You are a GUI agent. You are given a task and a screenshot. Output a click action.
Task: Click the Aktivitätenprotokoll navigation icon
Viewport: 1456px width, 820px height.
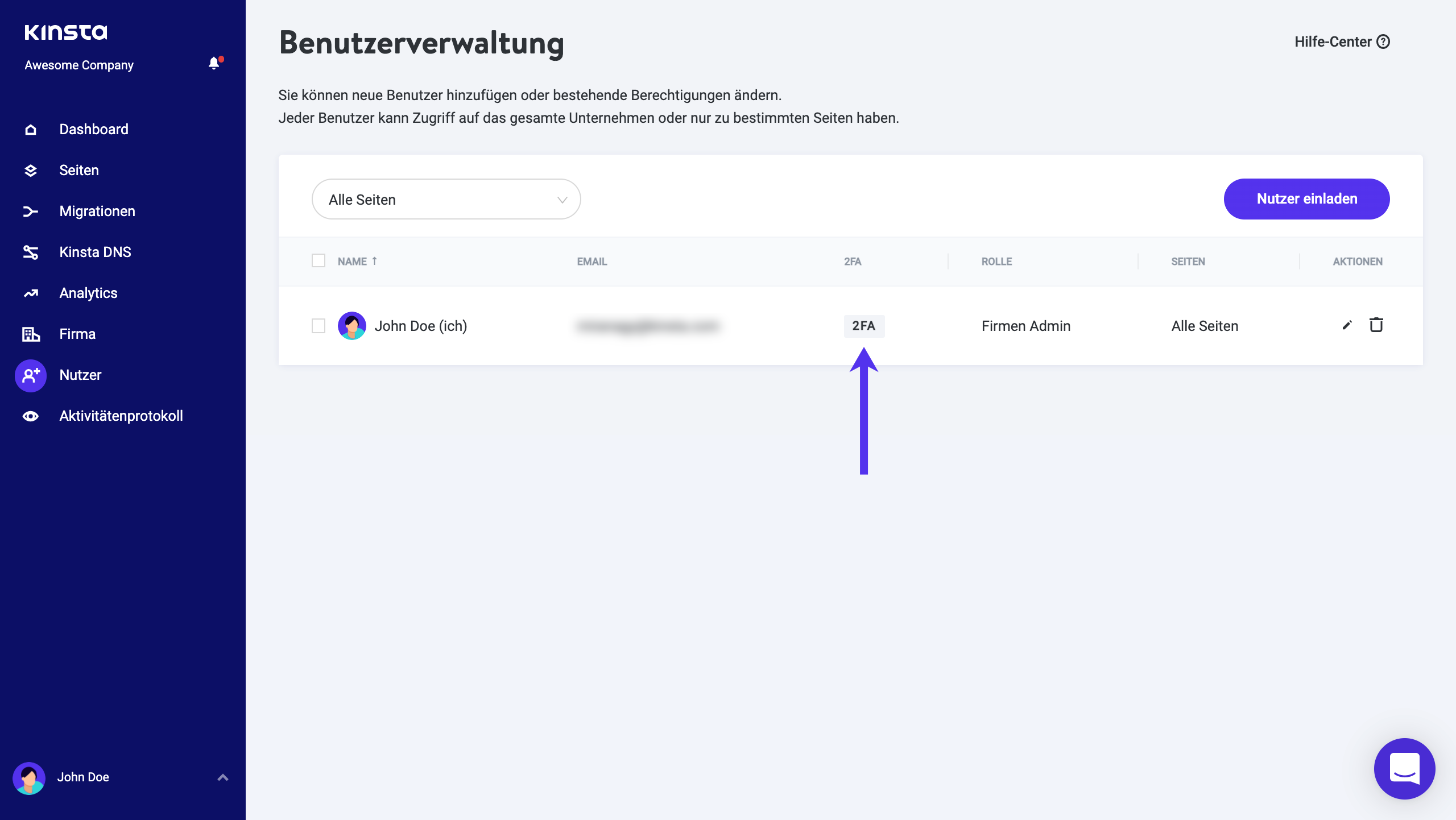click(30, 416)
